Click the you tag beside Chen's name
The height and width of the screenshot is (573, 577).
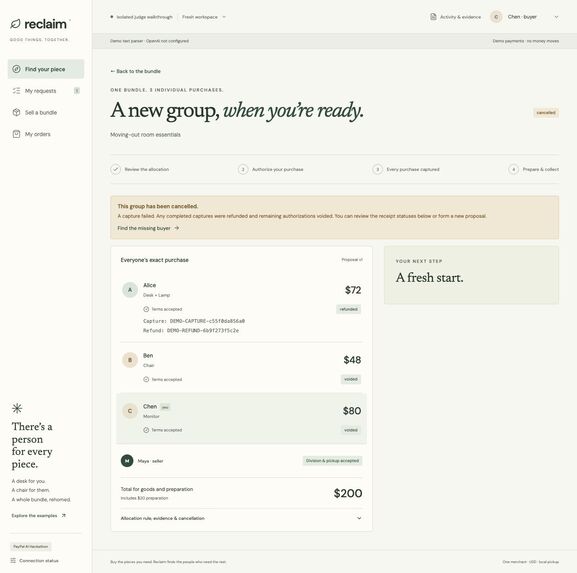(165, 407)
